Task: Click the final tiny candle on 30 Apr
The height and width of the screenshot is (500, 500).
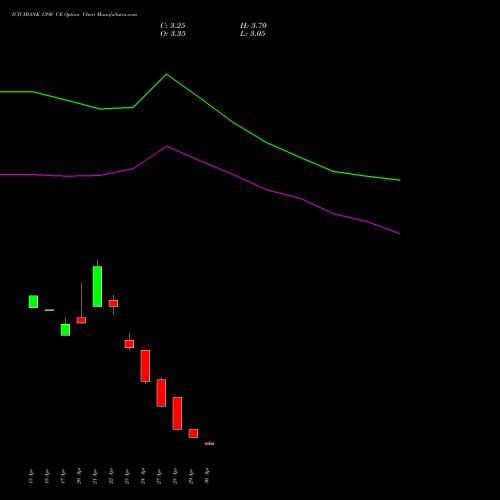Action: pyautogui.click(x=209, y=443)
